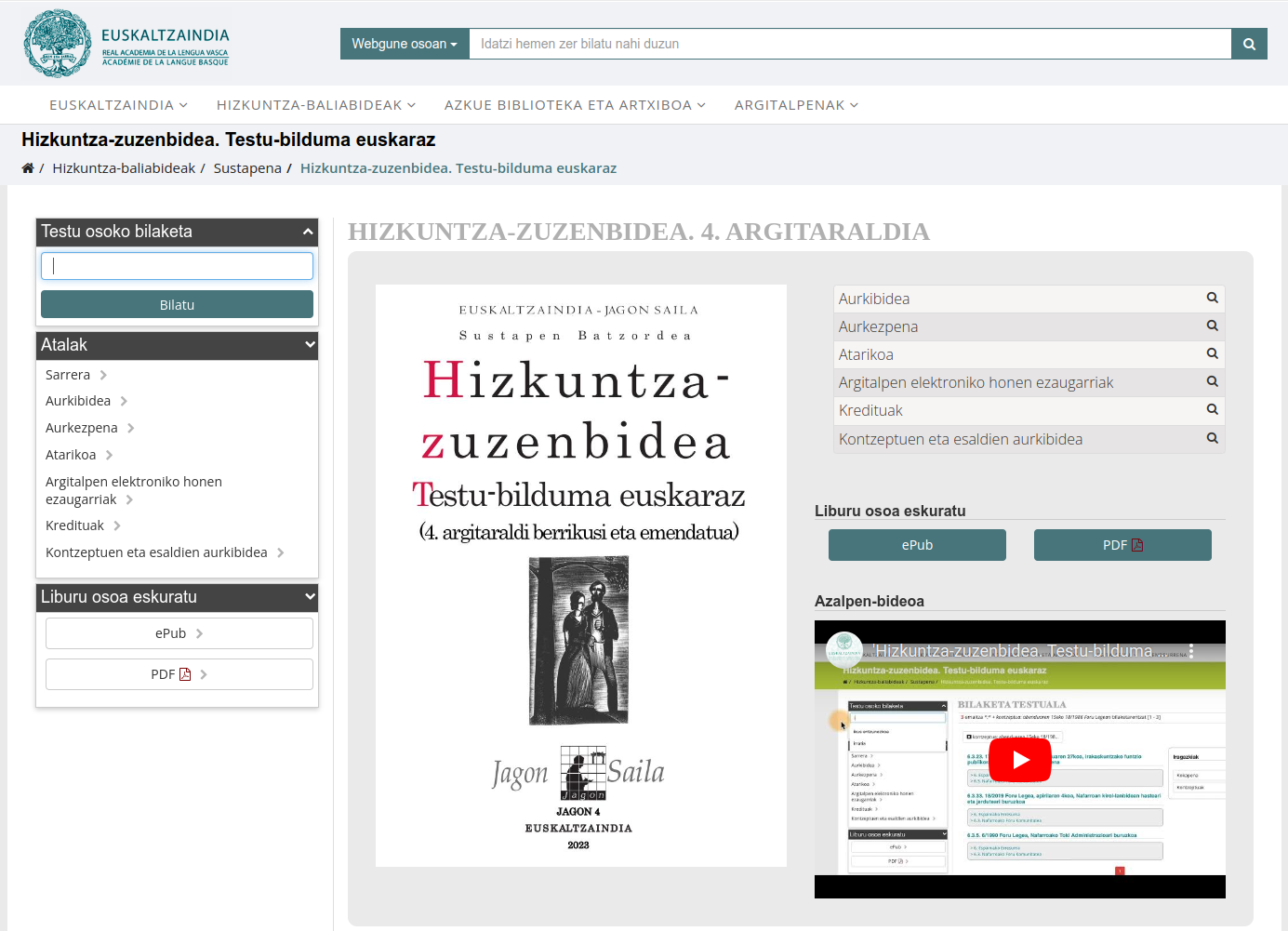Open YouTube video options three-dot menu
Screen dimensions: 1288x931
click(x=1190, y=651)
